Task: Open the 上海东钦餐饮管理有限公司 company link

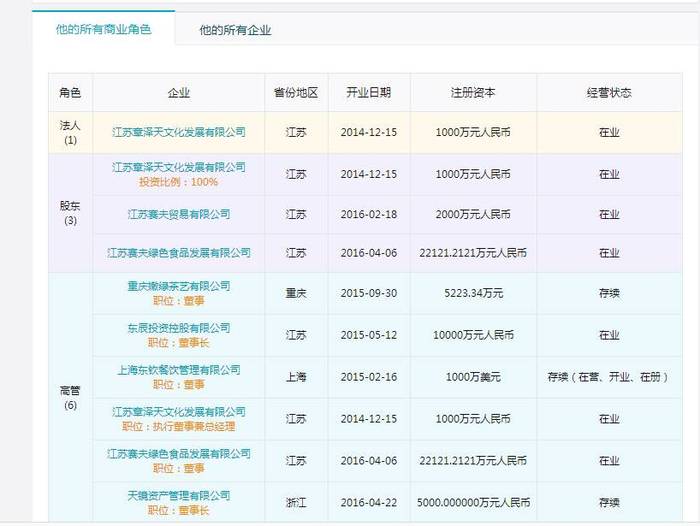Action: click(179, 370)
